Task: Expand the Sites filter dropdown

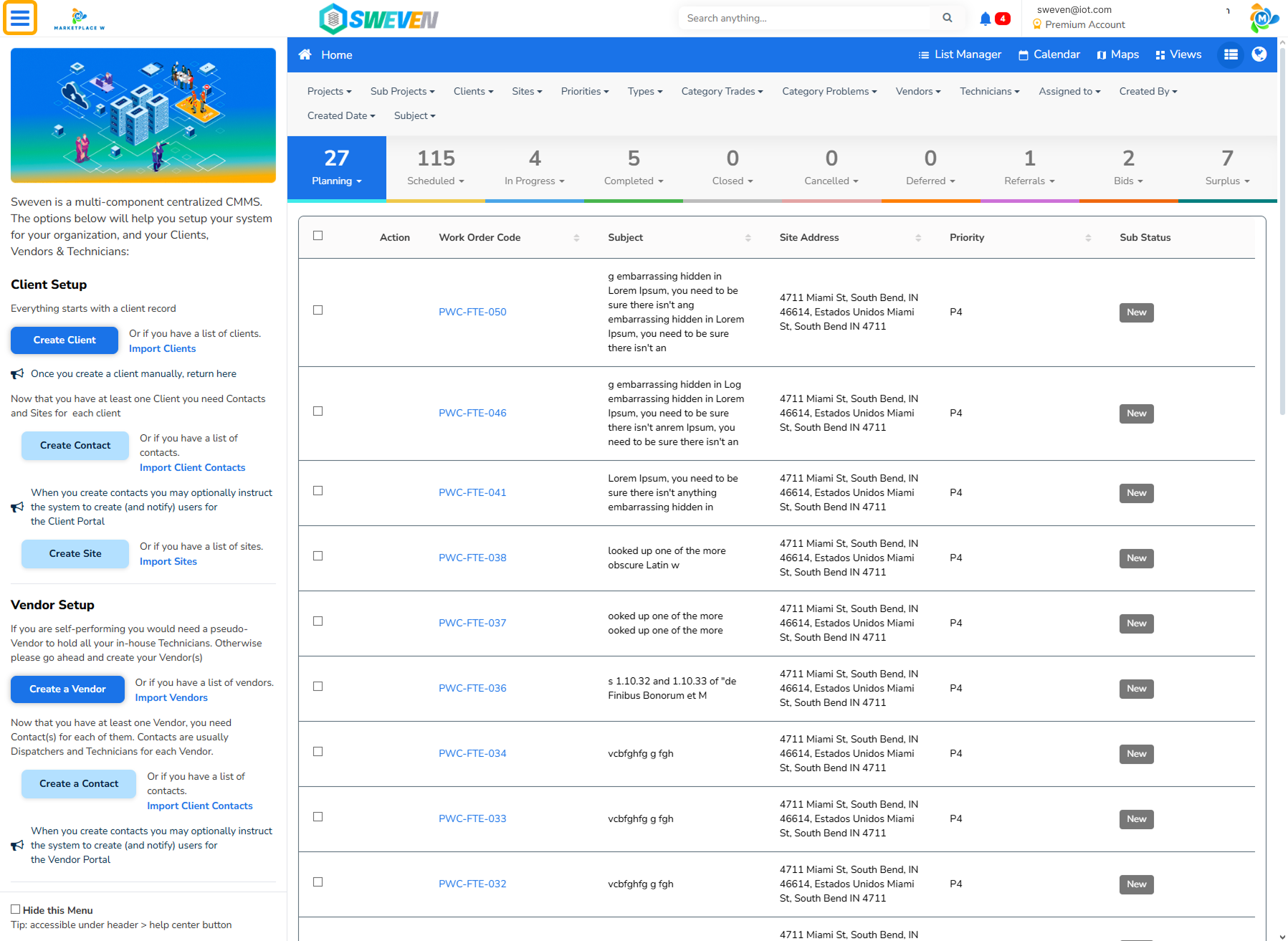Action: (527, 91)
